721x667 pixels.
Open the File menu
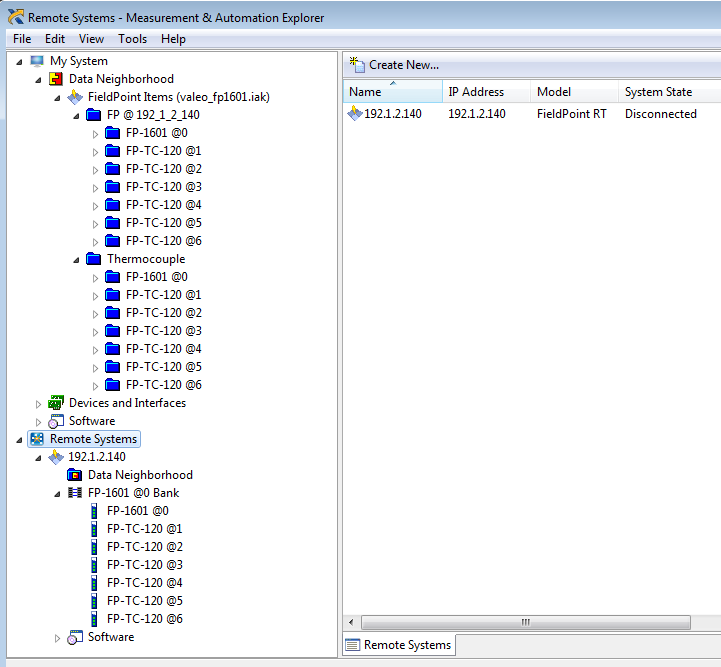[x=22, y=39]
